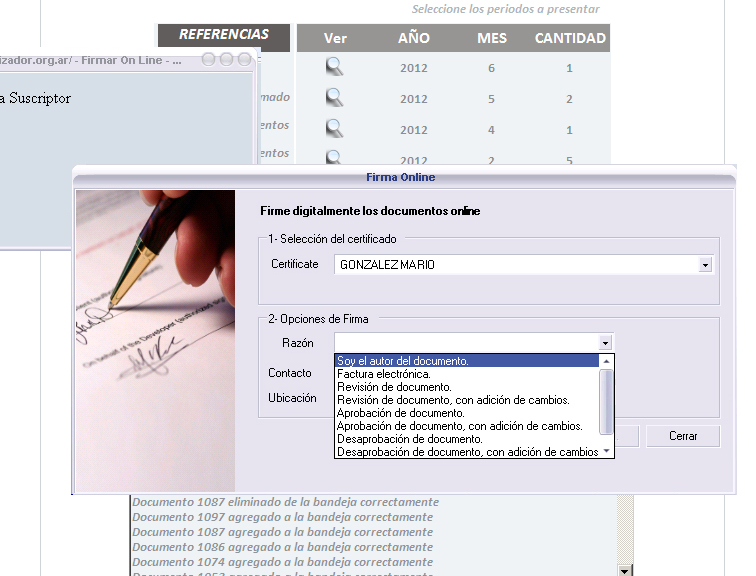Click magnifier icon for 2012 month 5

coord(334,98)
